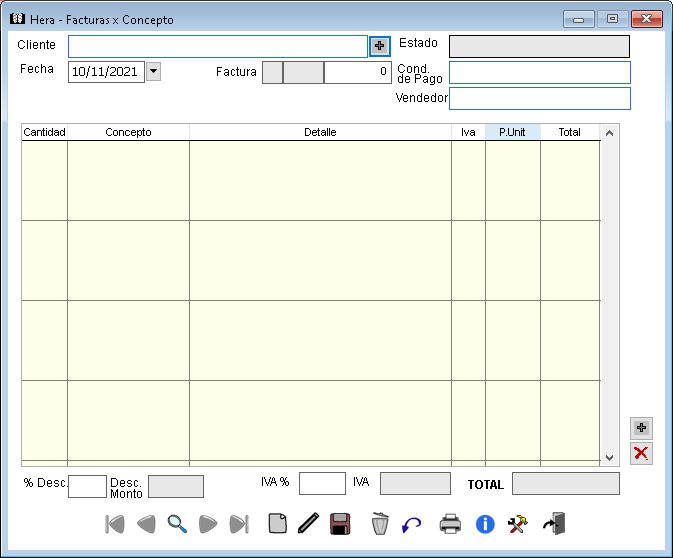Remove row with the red X button
The width and height of the screenshot is (673, 558).
[641, 453]
